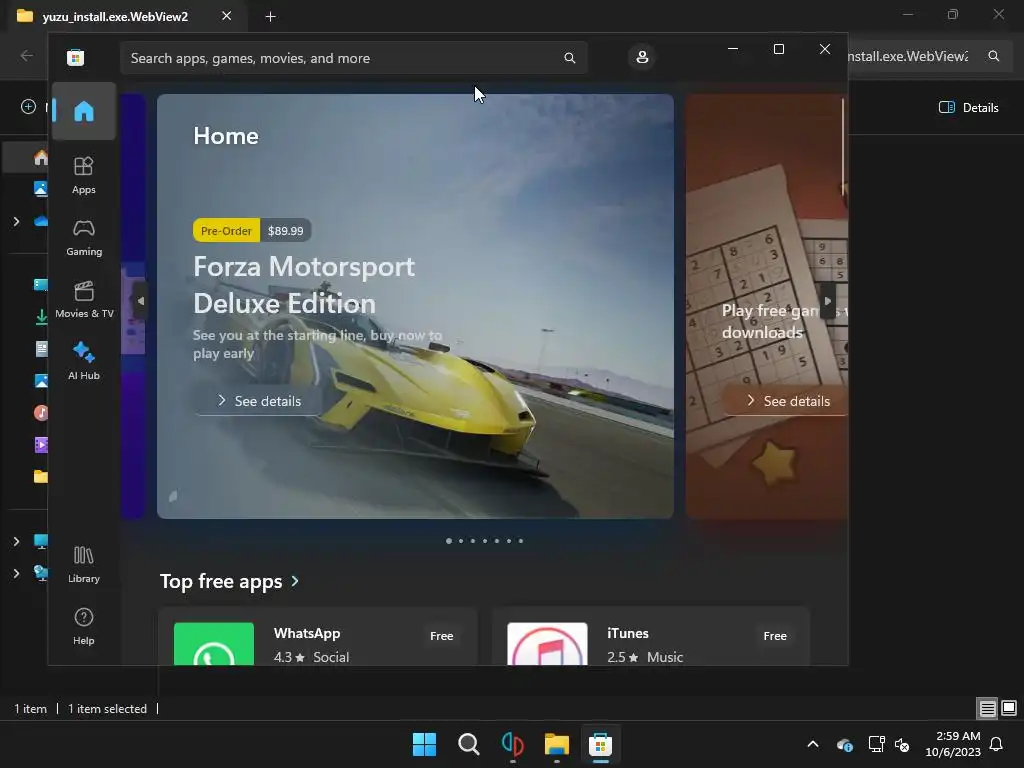
Task: Open taskbar Search
Action: (x=468, y=744)
